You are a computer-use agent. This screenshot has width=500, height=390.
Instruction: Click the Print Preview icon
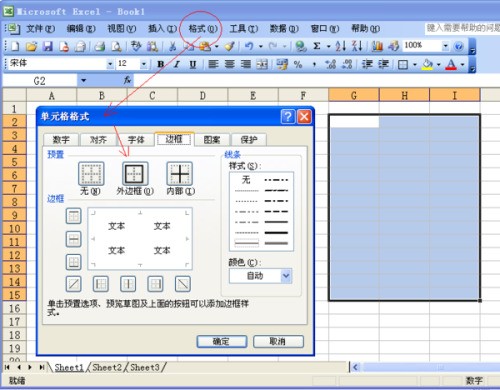(116, 46)
